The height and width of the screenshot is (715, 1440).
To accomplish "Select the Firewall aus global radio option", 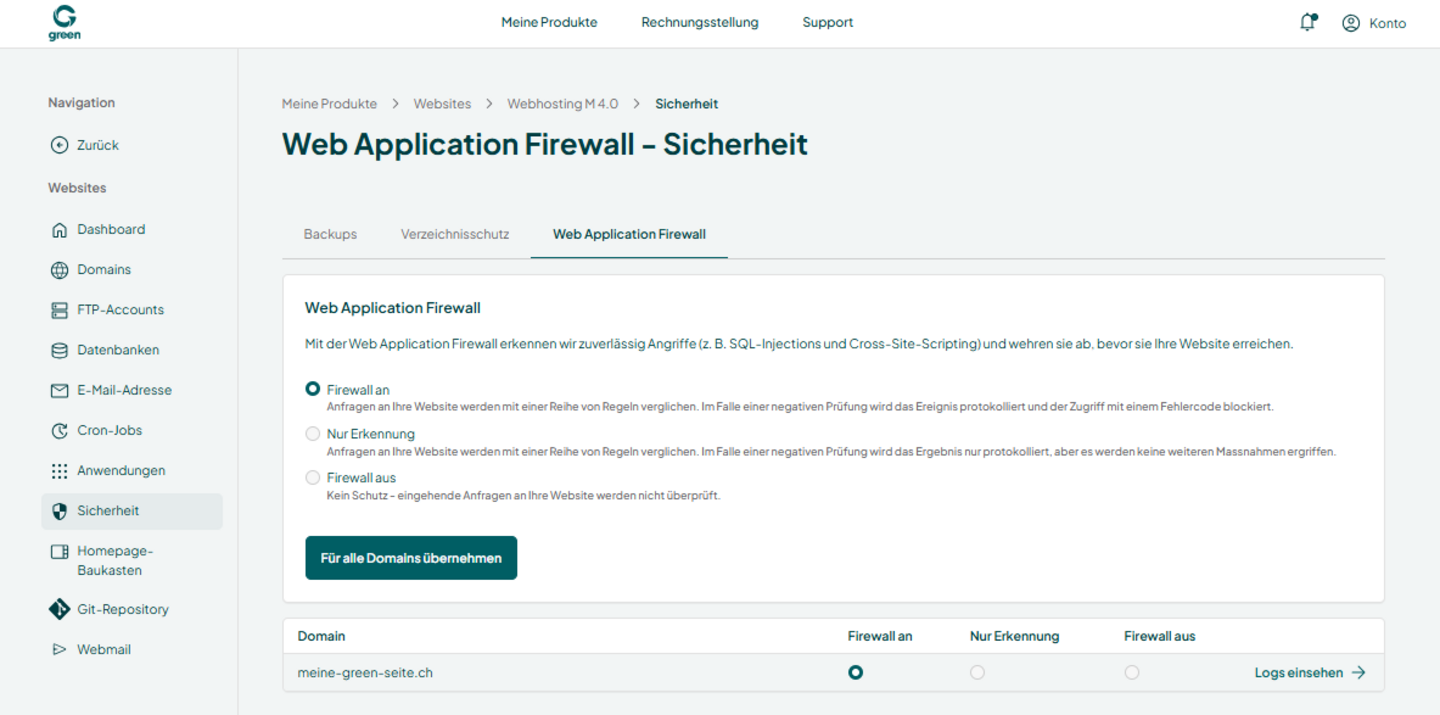I will [313, 478].
